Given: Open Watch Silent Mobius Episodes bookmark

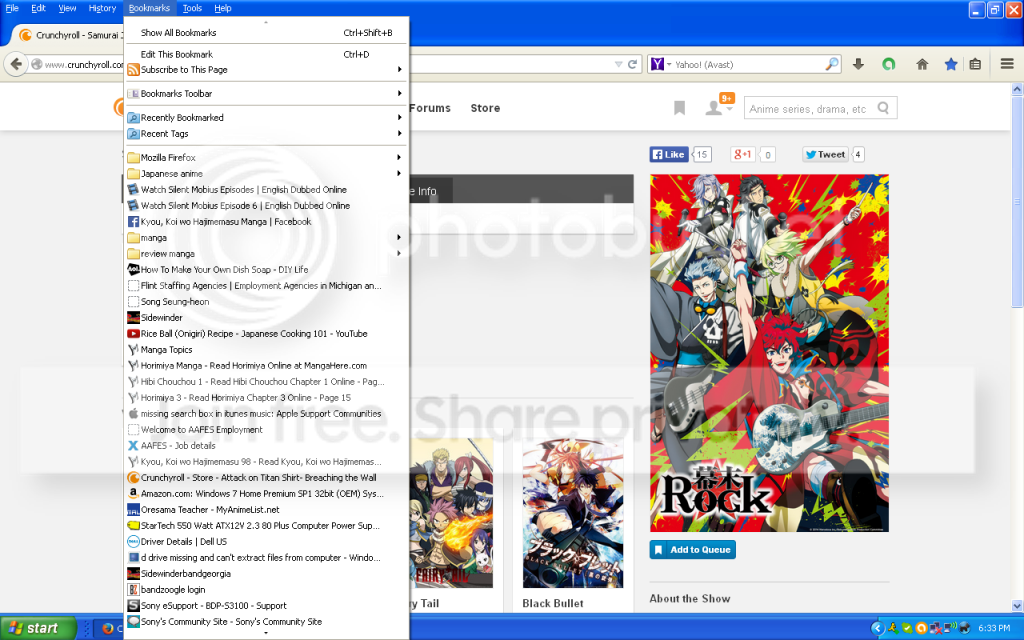Looking at the screenshot, I should click(x=266, y=189).
